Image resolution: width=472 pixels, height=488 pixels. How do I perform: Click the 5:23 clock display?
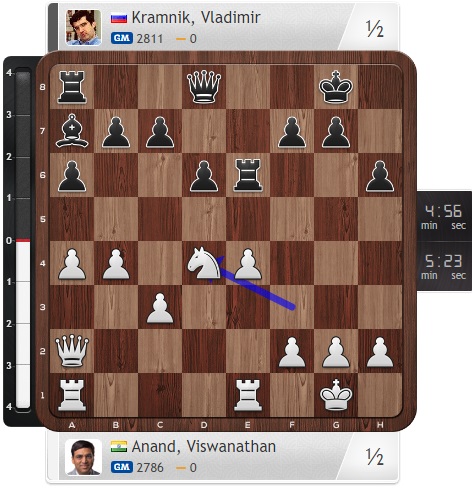click(x=444, y=267)
